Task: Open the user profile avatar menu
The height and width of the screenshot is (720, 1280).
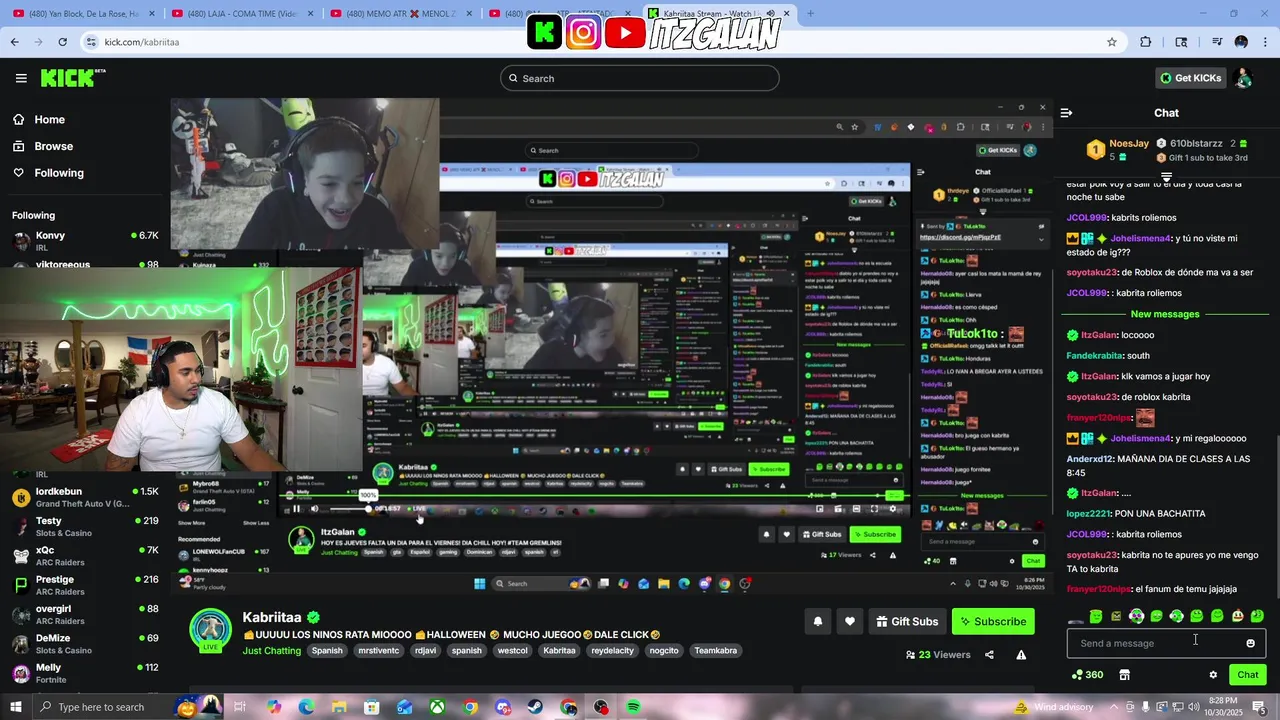Action: click(x=1243, y=78)
